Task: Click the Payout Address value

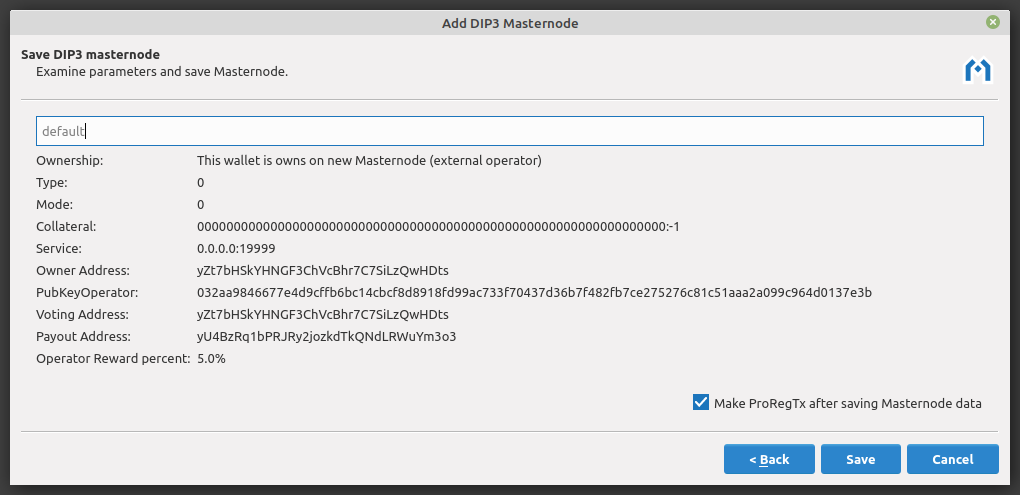Action: 326,337
